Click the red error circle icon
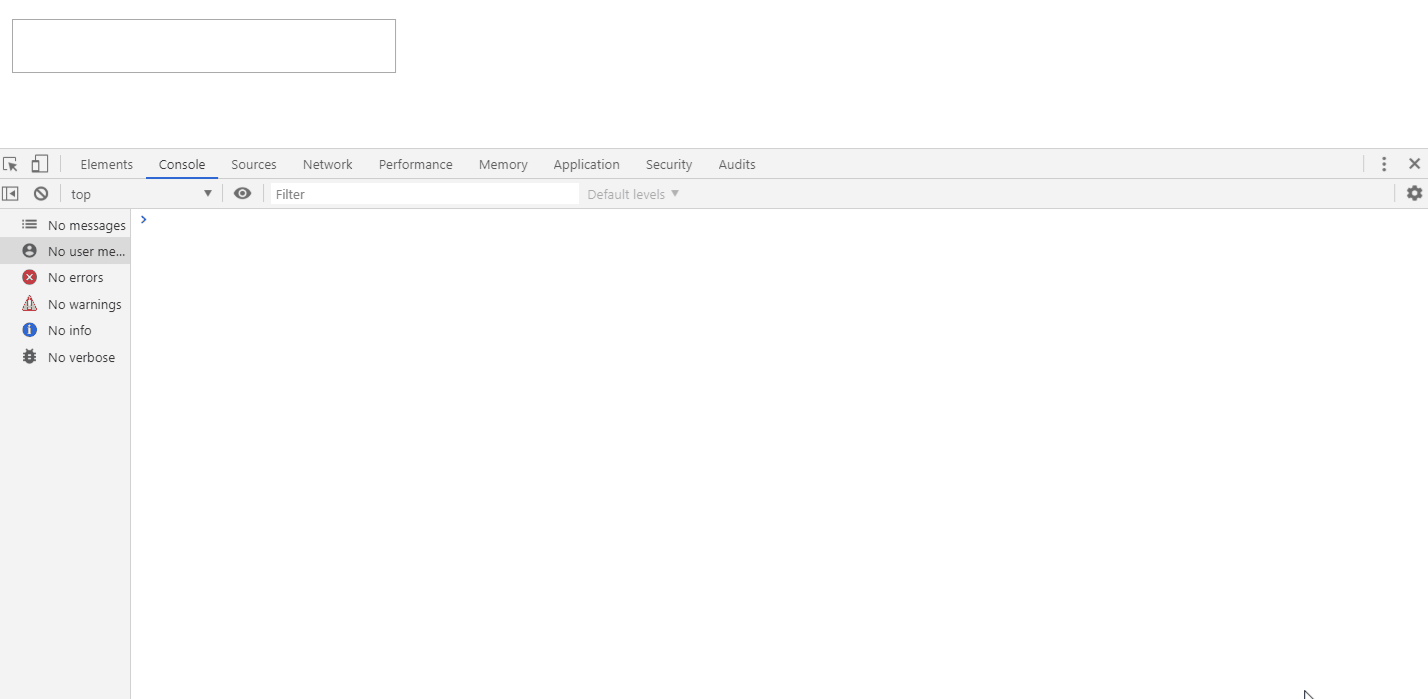 (x=29, y=277)
